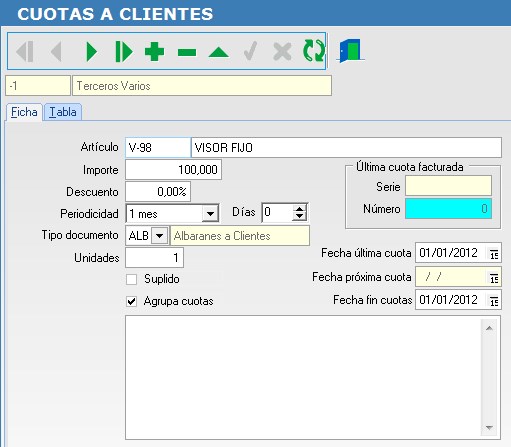The width and height of the screenshot is (511, 447).
Task: Click the green up-triangle edit icon
Action: [x=219, y=52]
